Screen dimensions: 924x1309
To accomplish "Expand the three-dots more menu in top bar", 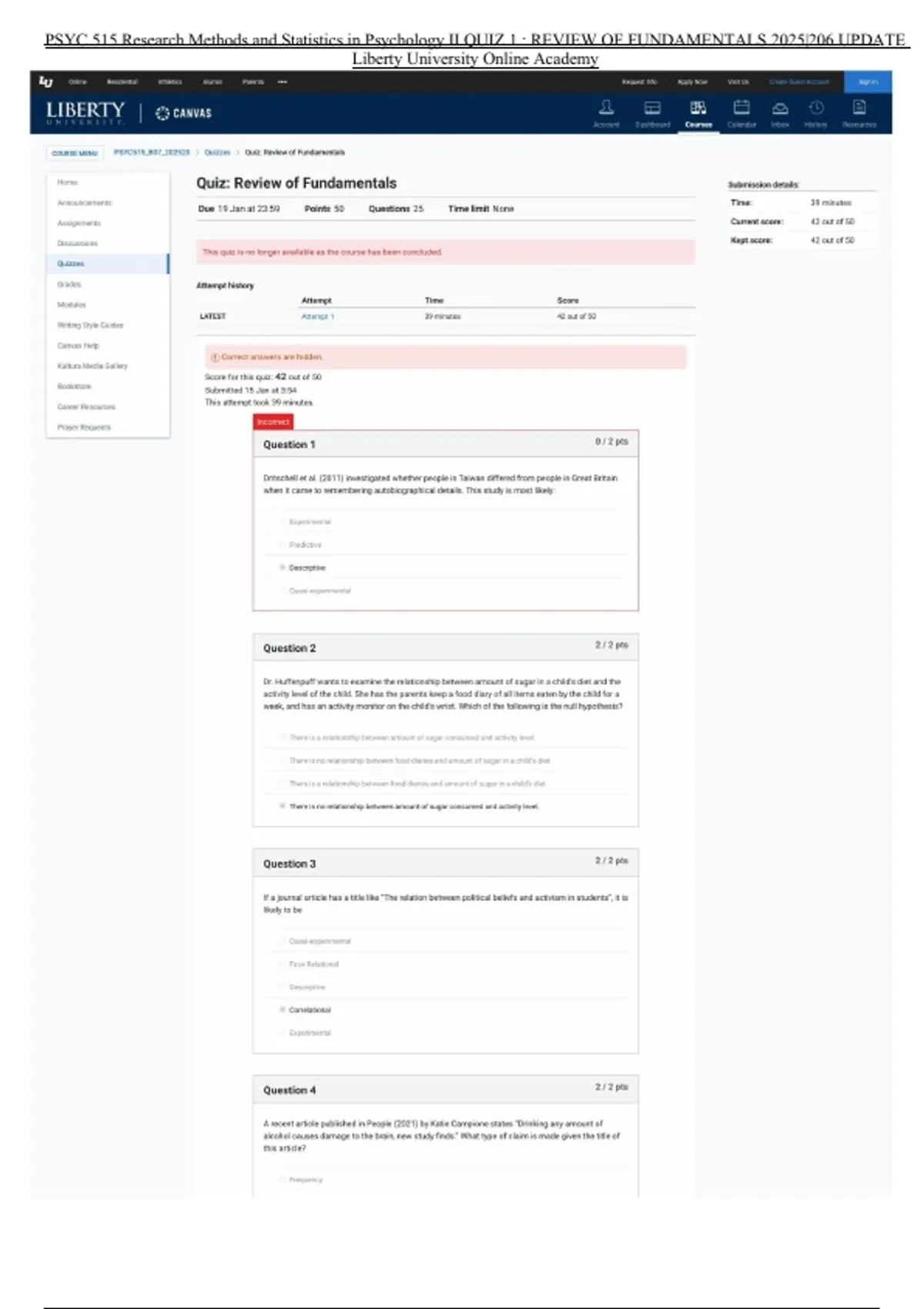I will pos(283,82).
